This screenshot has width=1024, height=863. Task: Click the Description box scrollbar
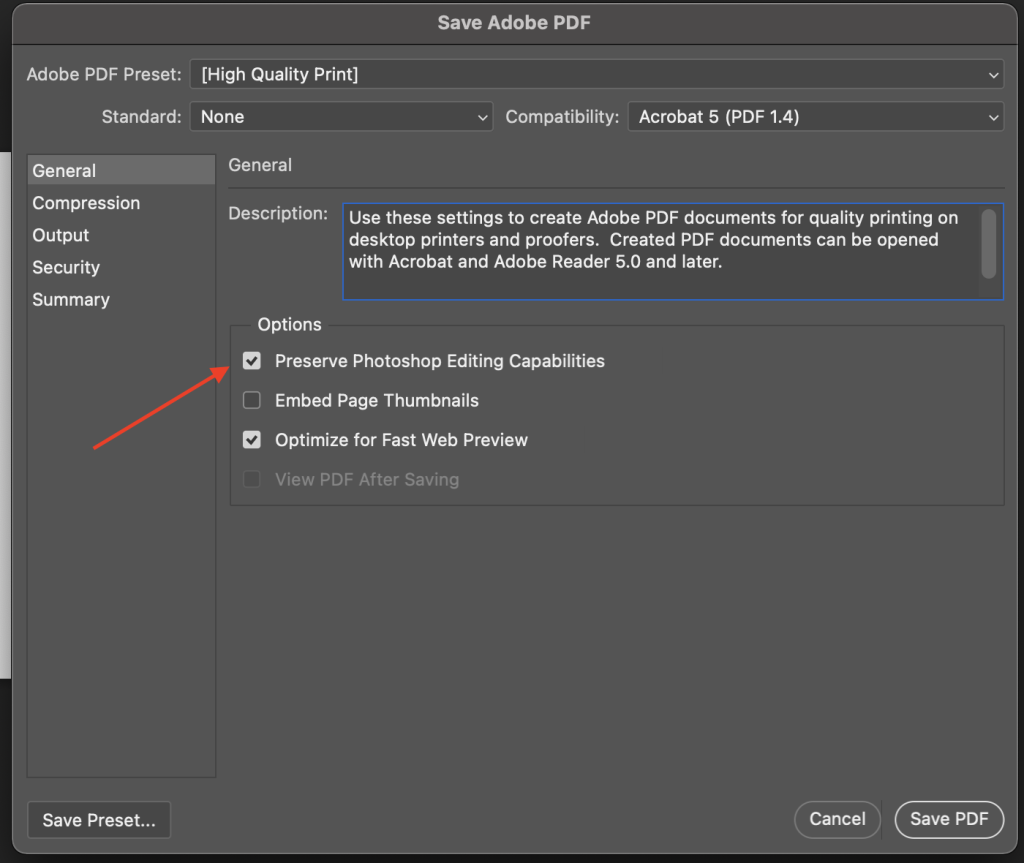[x=989, y=244]
